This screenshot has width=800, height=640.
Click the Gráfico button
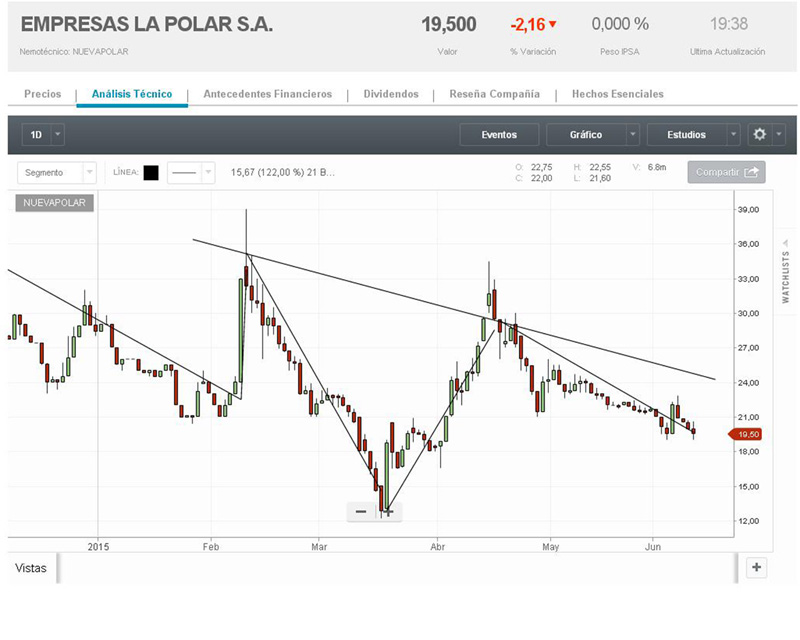[586, 134]
